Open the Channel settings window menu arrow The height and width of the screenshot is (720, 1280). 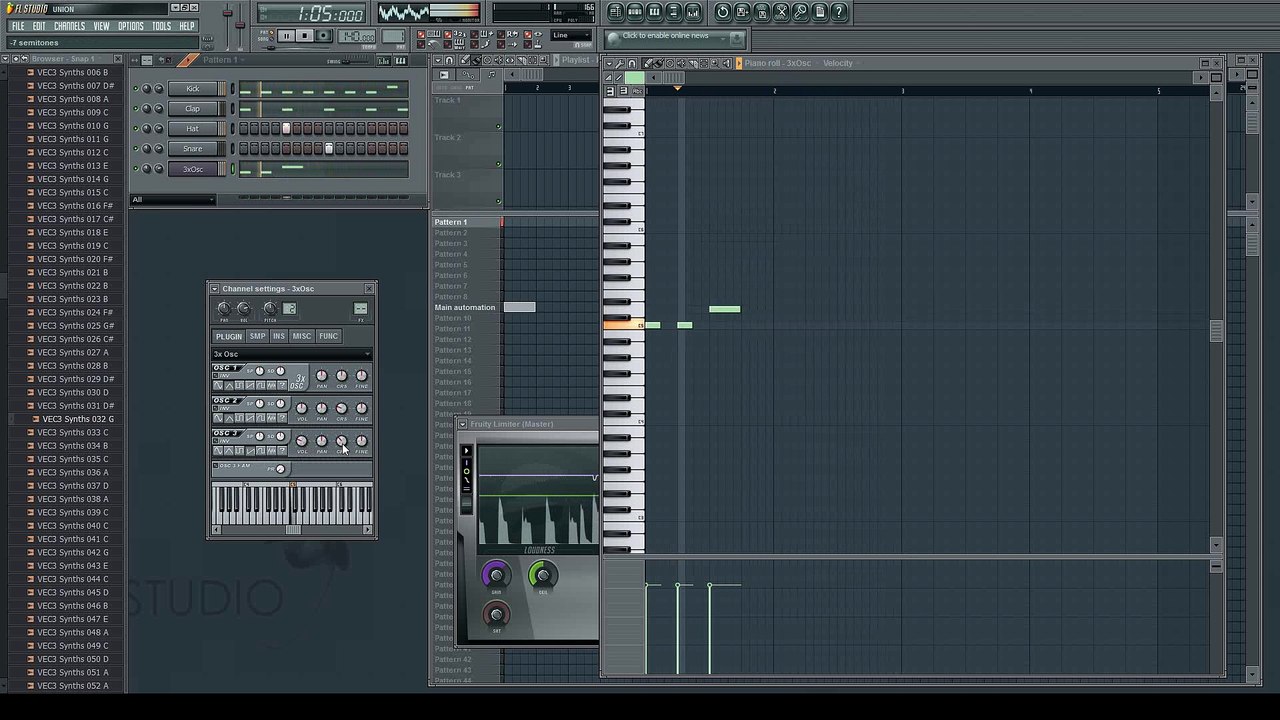point(215,289)
